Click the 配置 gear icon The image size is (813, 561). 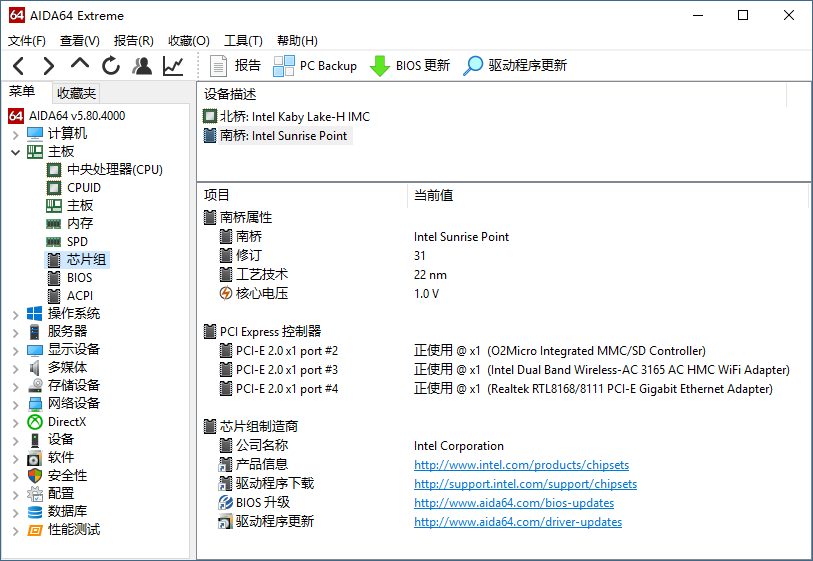(x=35, y=494)
